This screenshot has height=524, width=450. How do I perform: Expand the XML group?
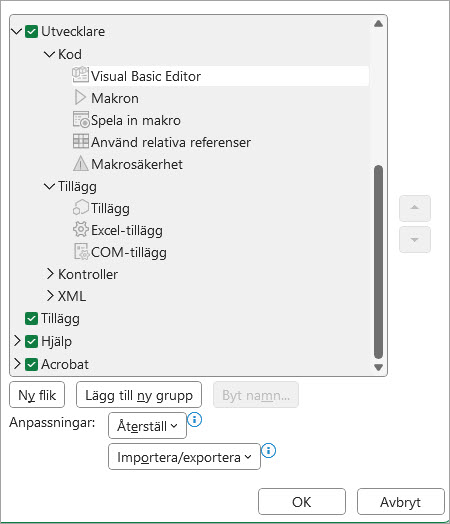click(x=50, y=296)
